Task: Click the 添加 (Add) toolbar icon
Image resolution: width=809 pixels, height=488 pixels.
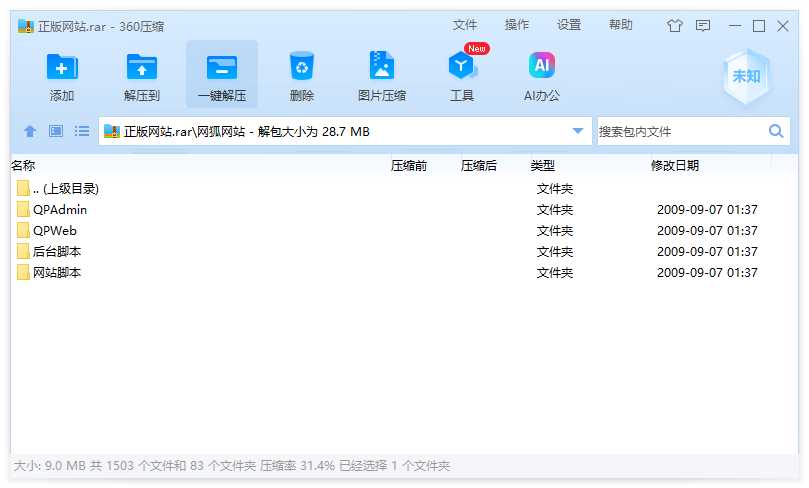Action: click(62, 67)
